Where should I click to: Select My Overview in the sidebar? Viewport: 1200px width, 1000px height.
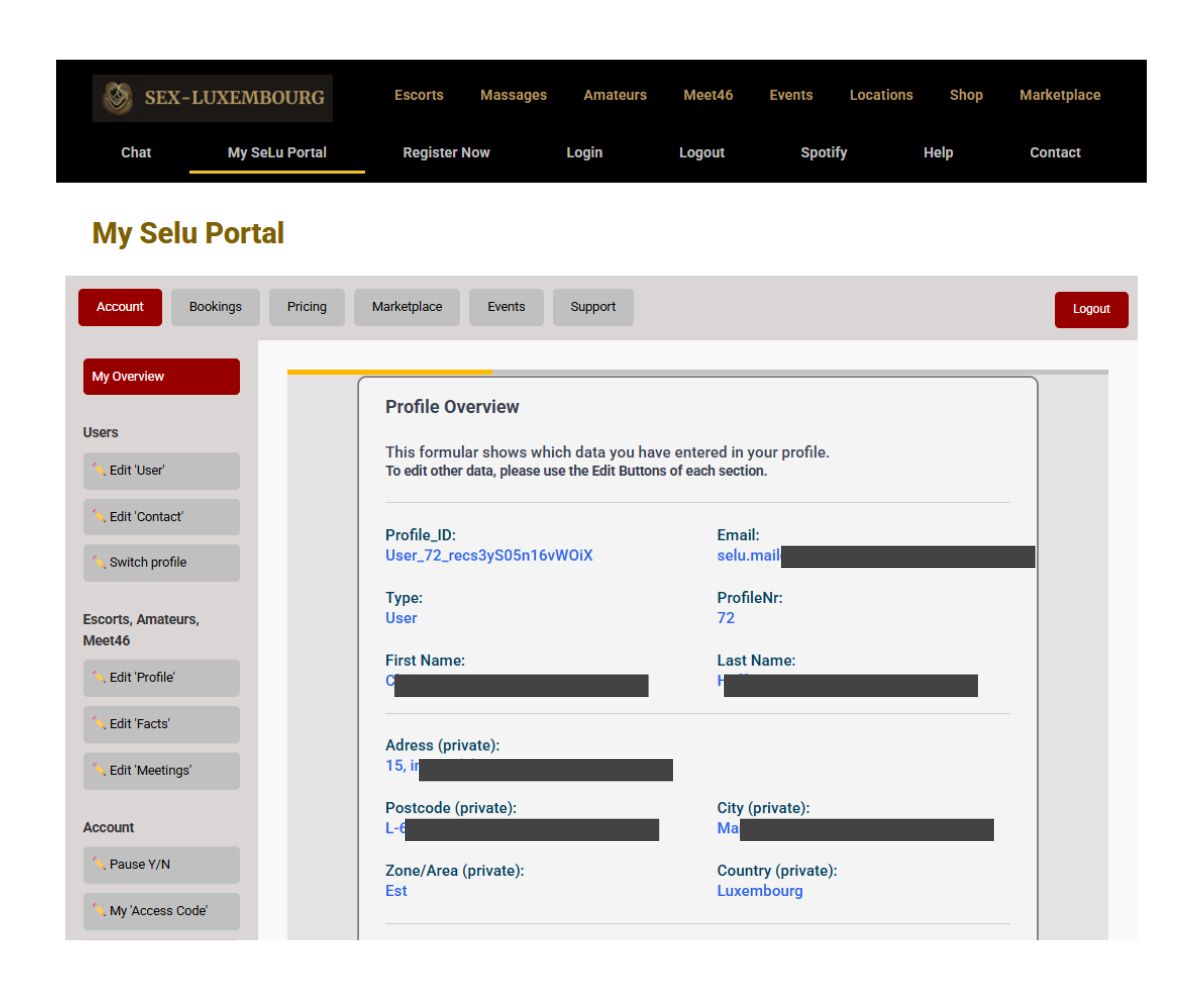pyautogui.click(x=161, y=377)
